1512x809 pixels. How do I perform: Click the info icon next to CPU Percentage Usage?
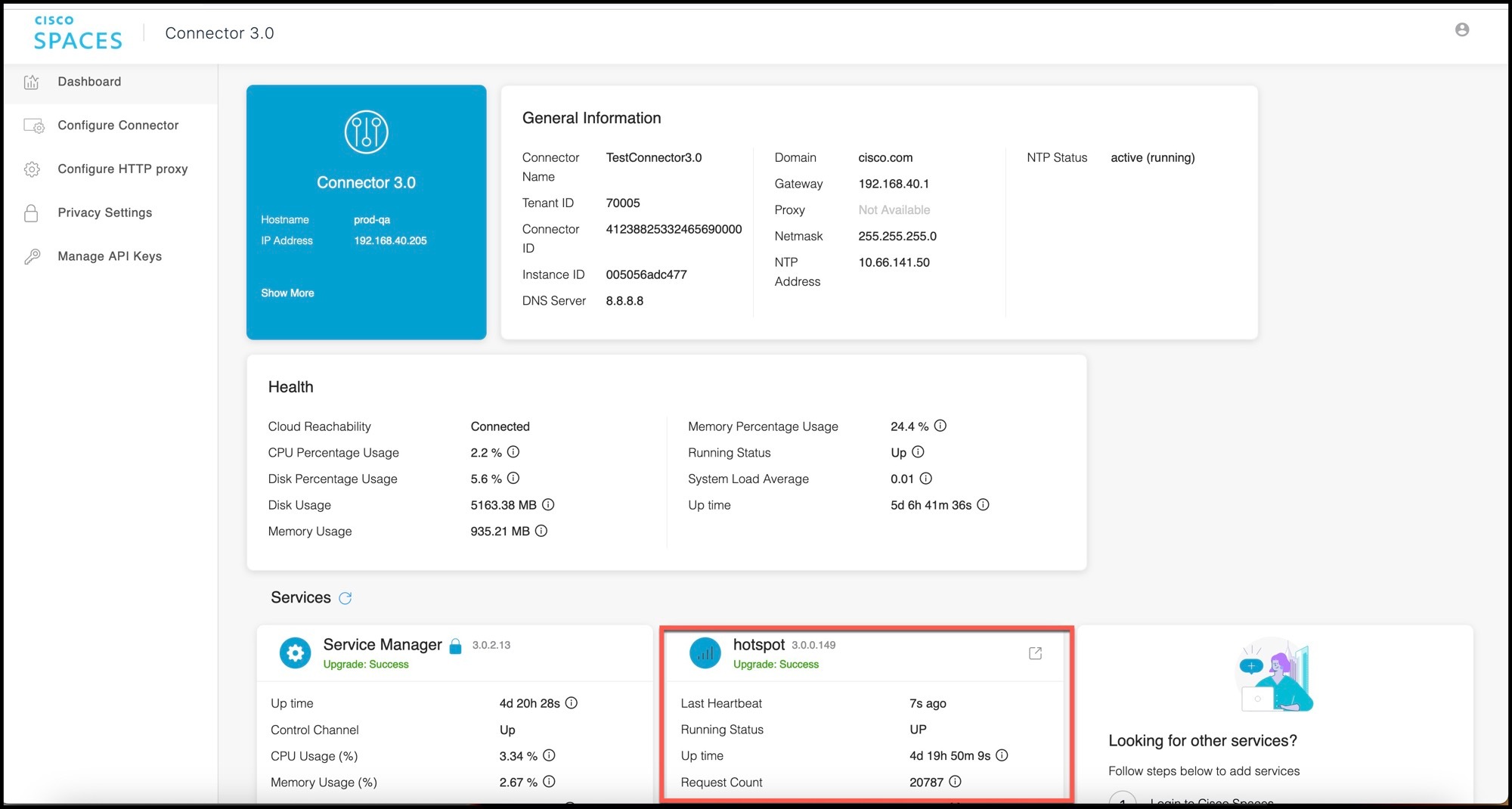[x=513, y=452]
